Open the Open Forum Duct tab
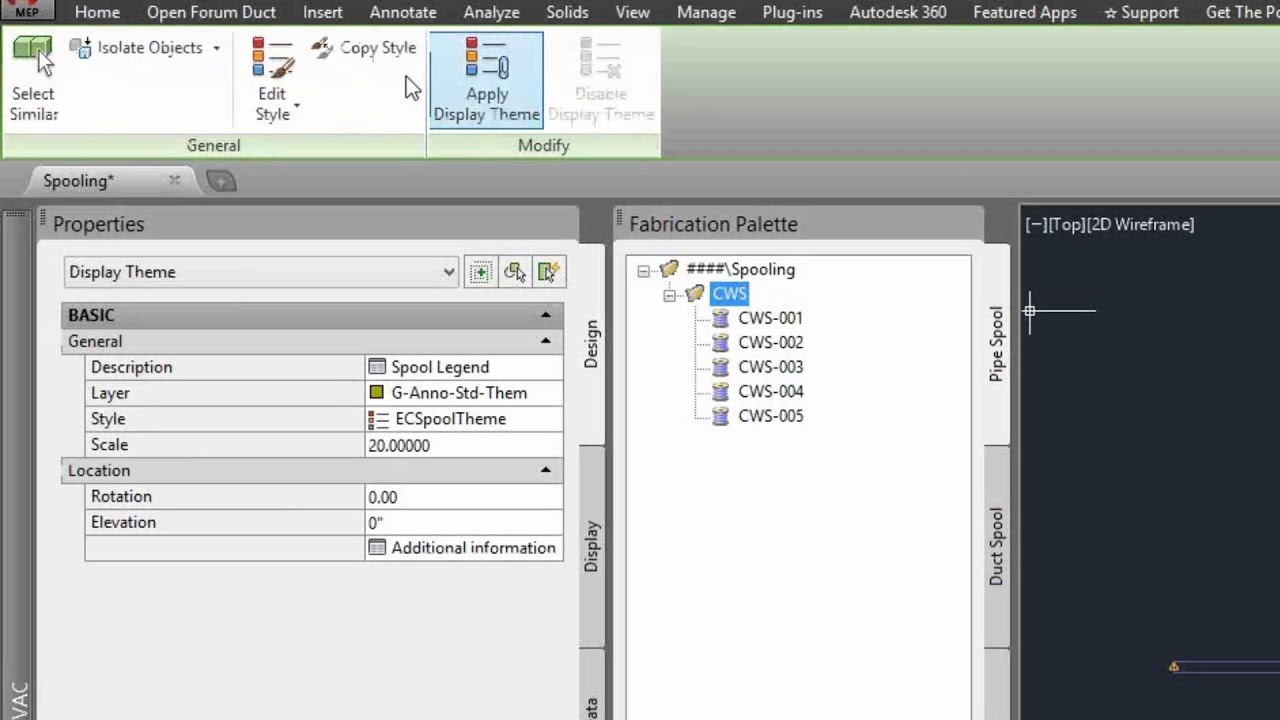This screenshot has width=1280, height=720. (x=211, y=12)
